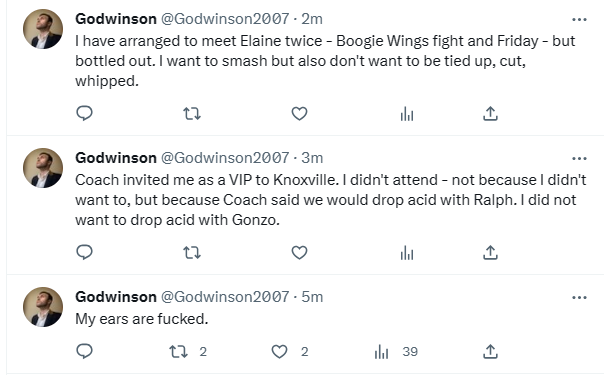This screenshot has width=604, height=375.
Task: Open the @Godwinson2007 handle on the 3m tweet
Action: coord(225,158)
